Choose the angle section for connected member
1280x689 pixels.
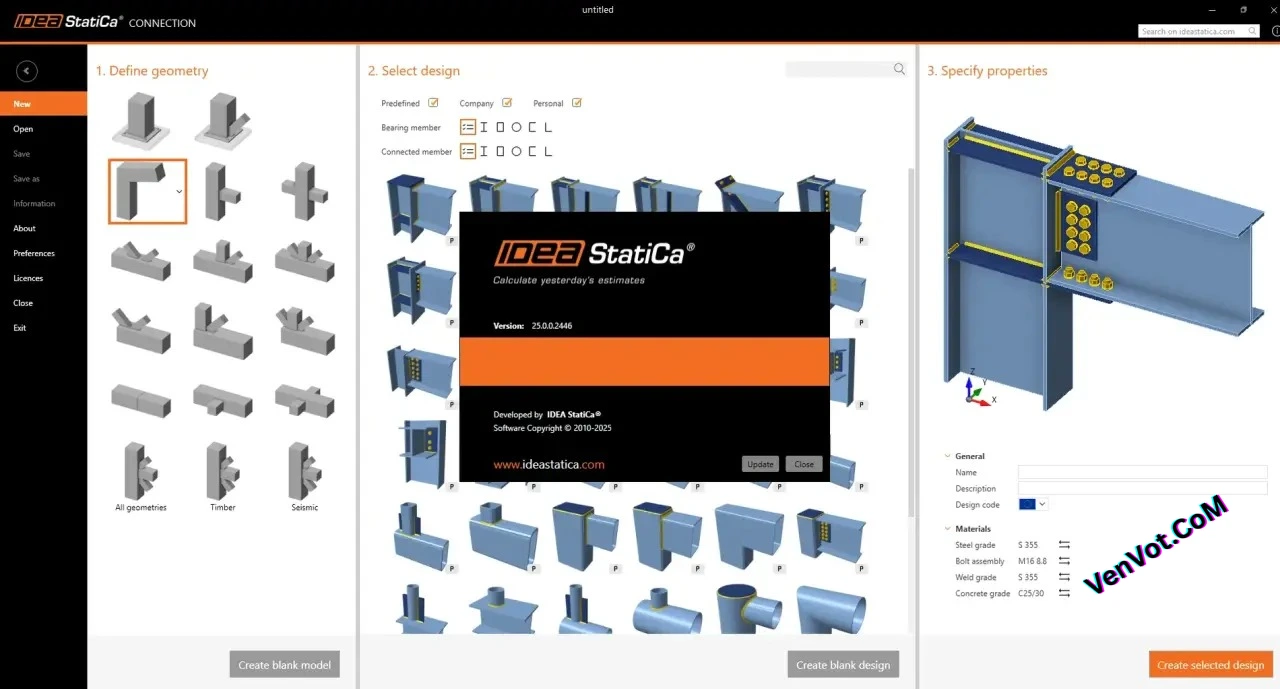(x=549, y=151)
